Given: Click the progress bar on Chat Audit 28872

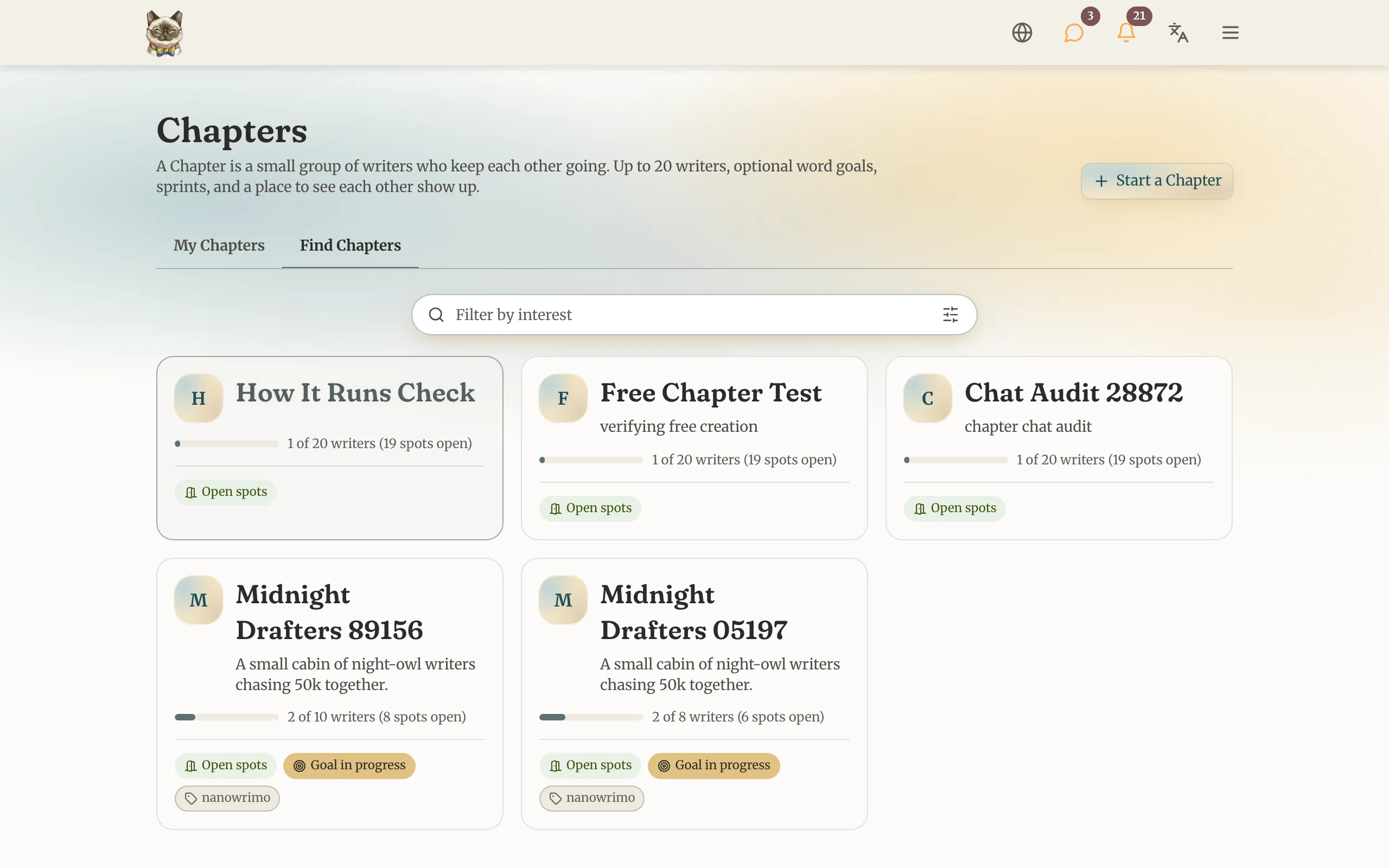Looking at the screenshot, I should 955,460.
